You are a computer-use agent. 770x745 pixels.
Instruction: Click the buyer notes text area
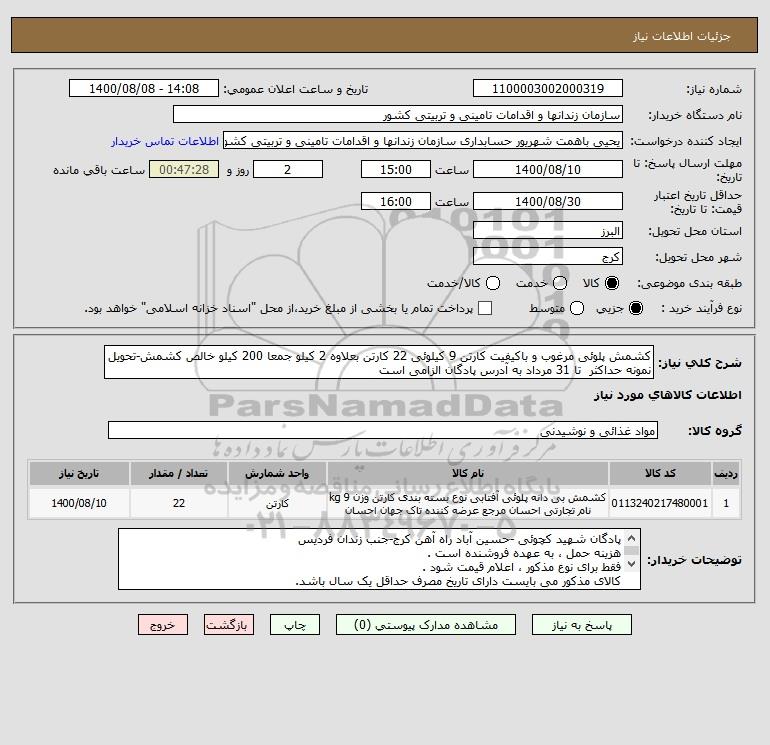379,559
